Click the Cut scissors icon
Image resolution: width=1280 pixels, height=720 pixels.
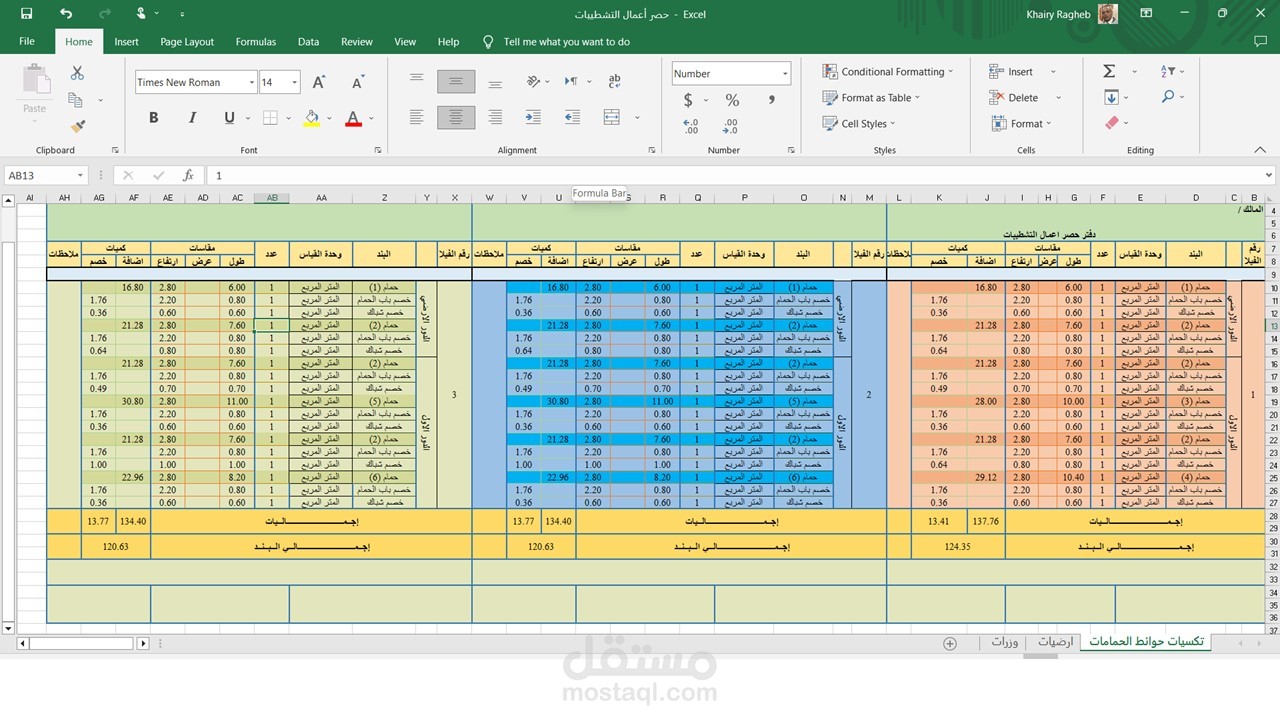coord(77,73)
